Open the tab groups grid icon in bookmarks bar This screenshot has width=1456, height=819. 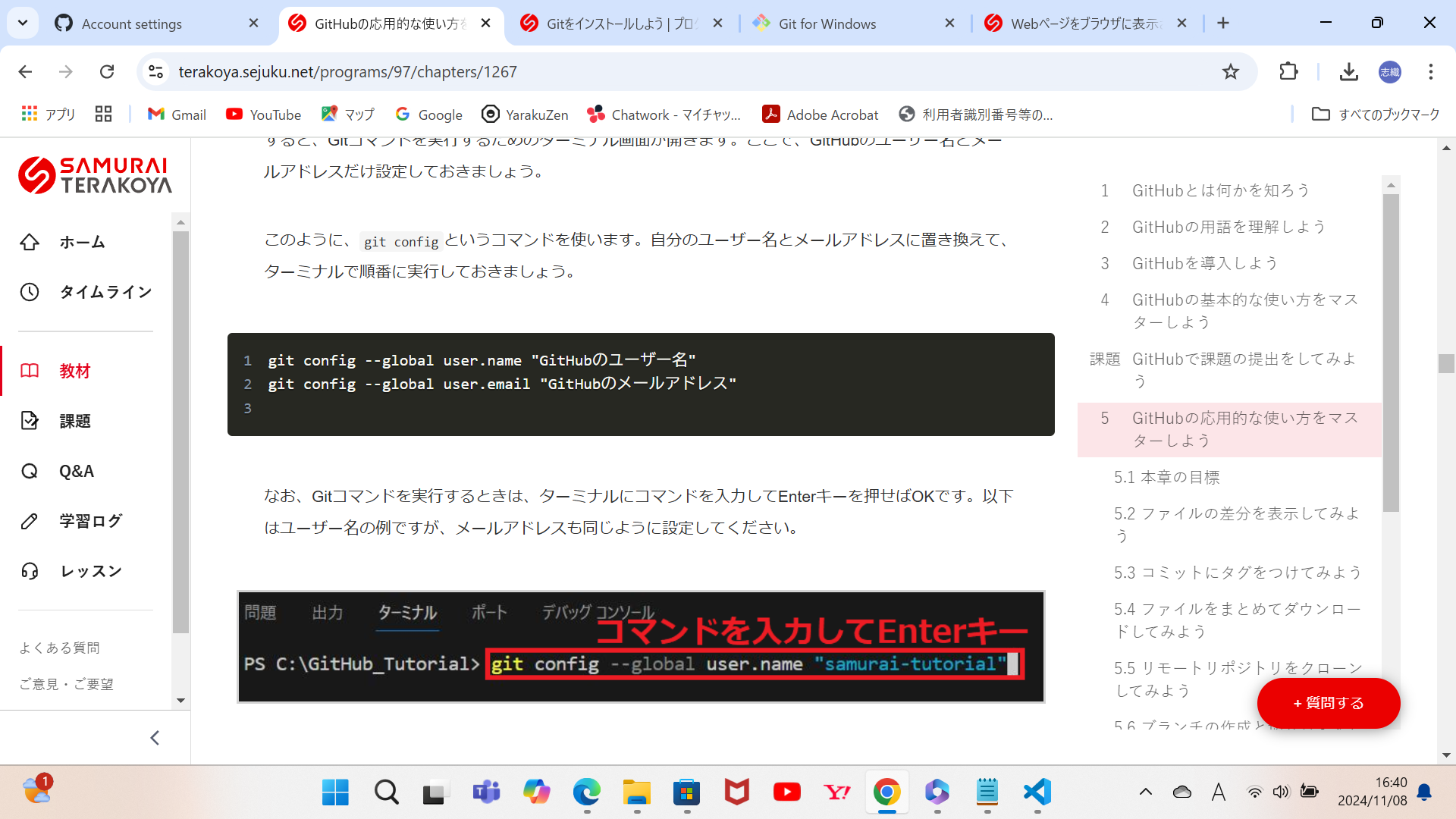point(103,115)
